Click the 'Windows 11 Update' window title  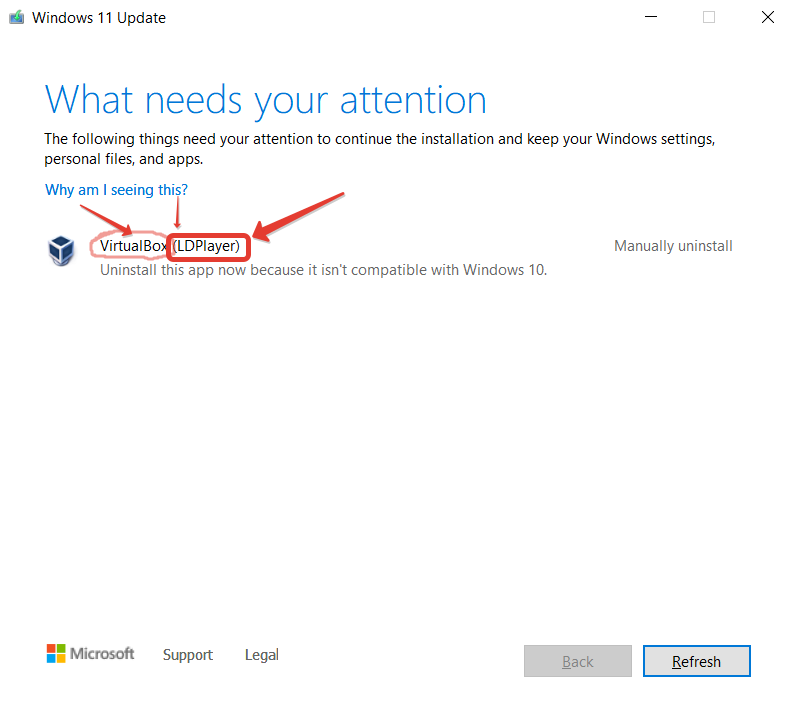click(x=99, y=18)
